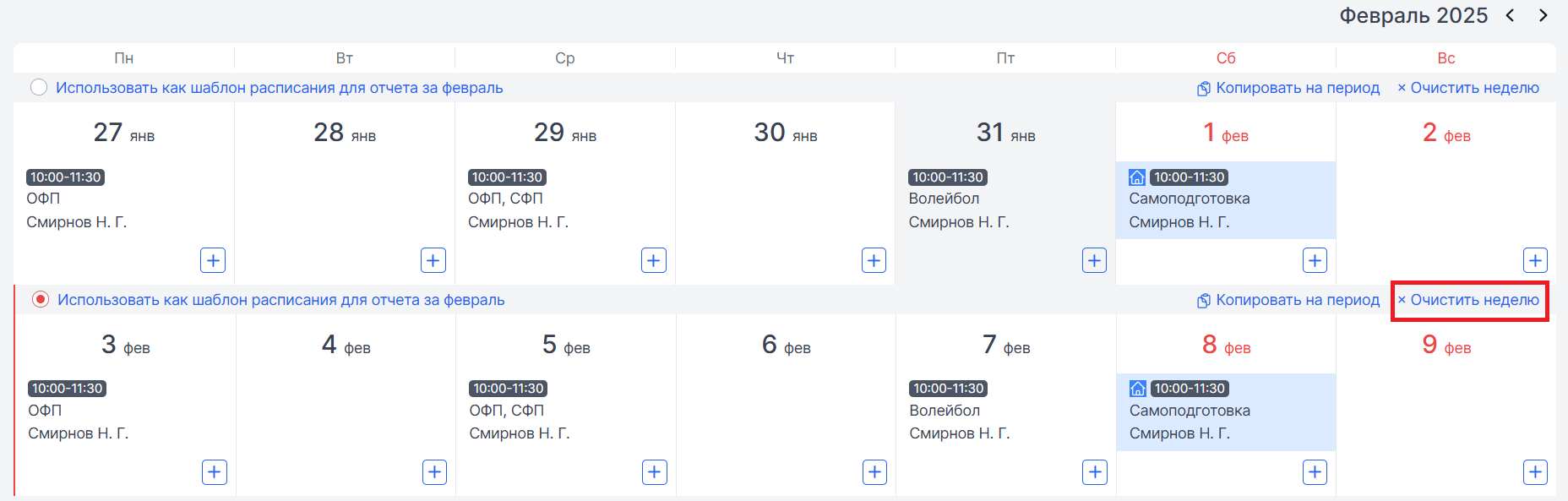Viewport: 1568px width, 501px height.
Task: Click the plus icon for 6 February
Action: click(874, 472)
